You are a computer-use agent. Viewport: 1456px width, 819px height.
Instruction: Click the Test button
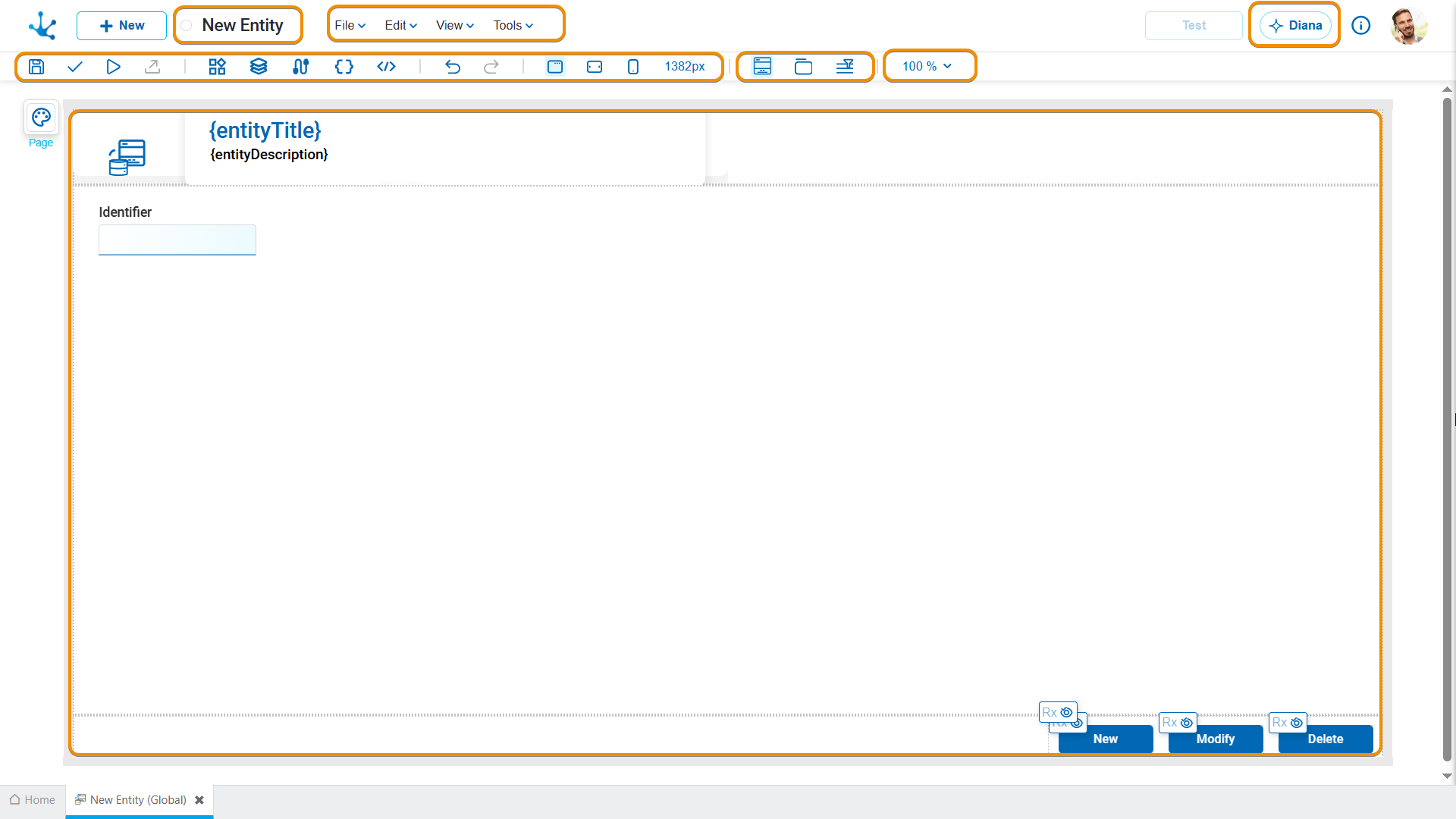click(x=1194, y=26)
